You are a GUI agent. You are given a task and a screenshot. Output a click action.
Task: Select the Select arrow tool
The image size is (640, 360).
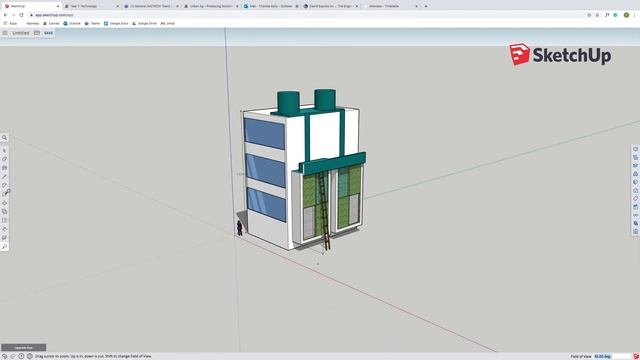pyautogui.click(x=4, y=150)
